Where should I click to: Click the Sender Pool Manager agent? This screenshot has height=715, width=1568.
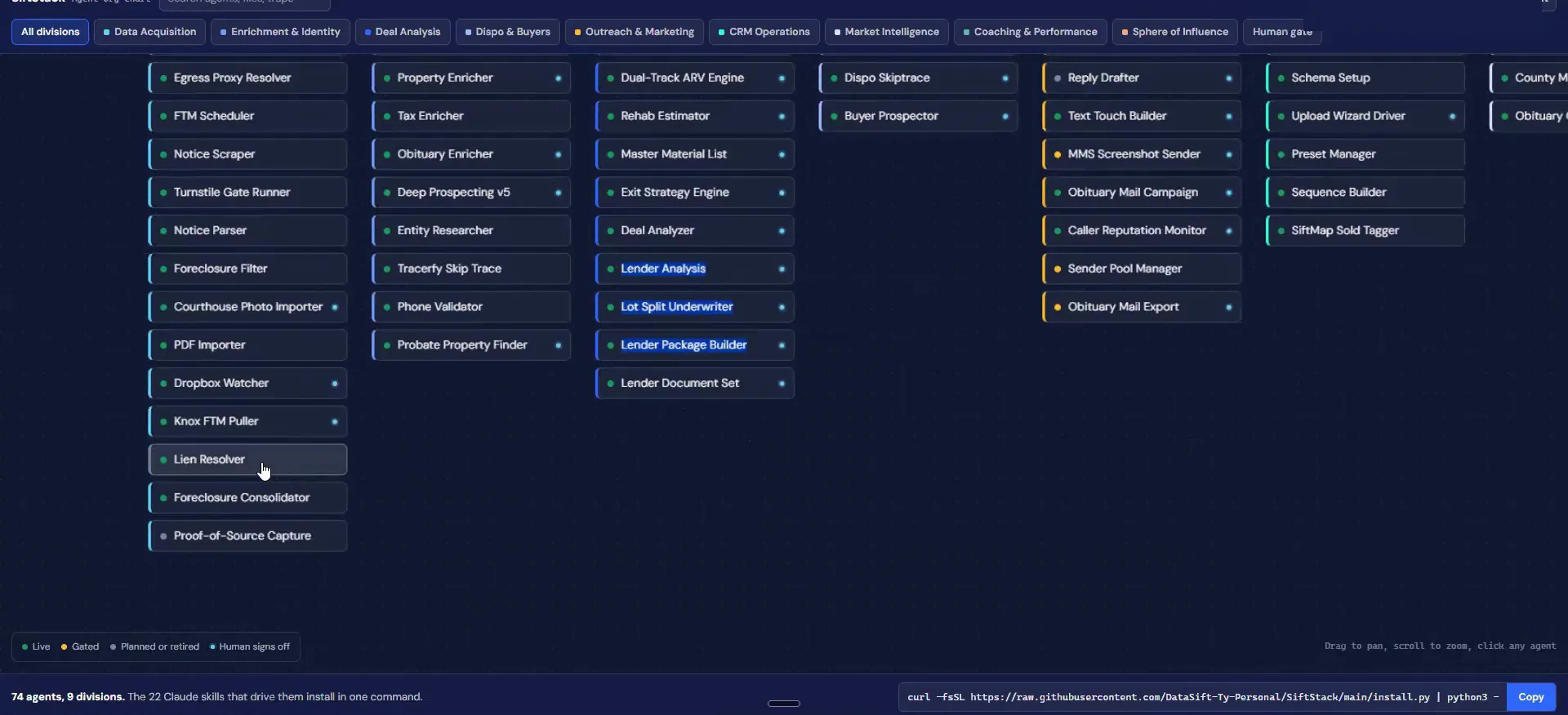tap(1143, 269)
